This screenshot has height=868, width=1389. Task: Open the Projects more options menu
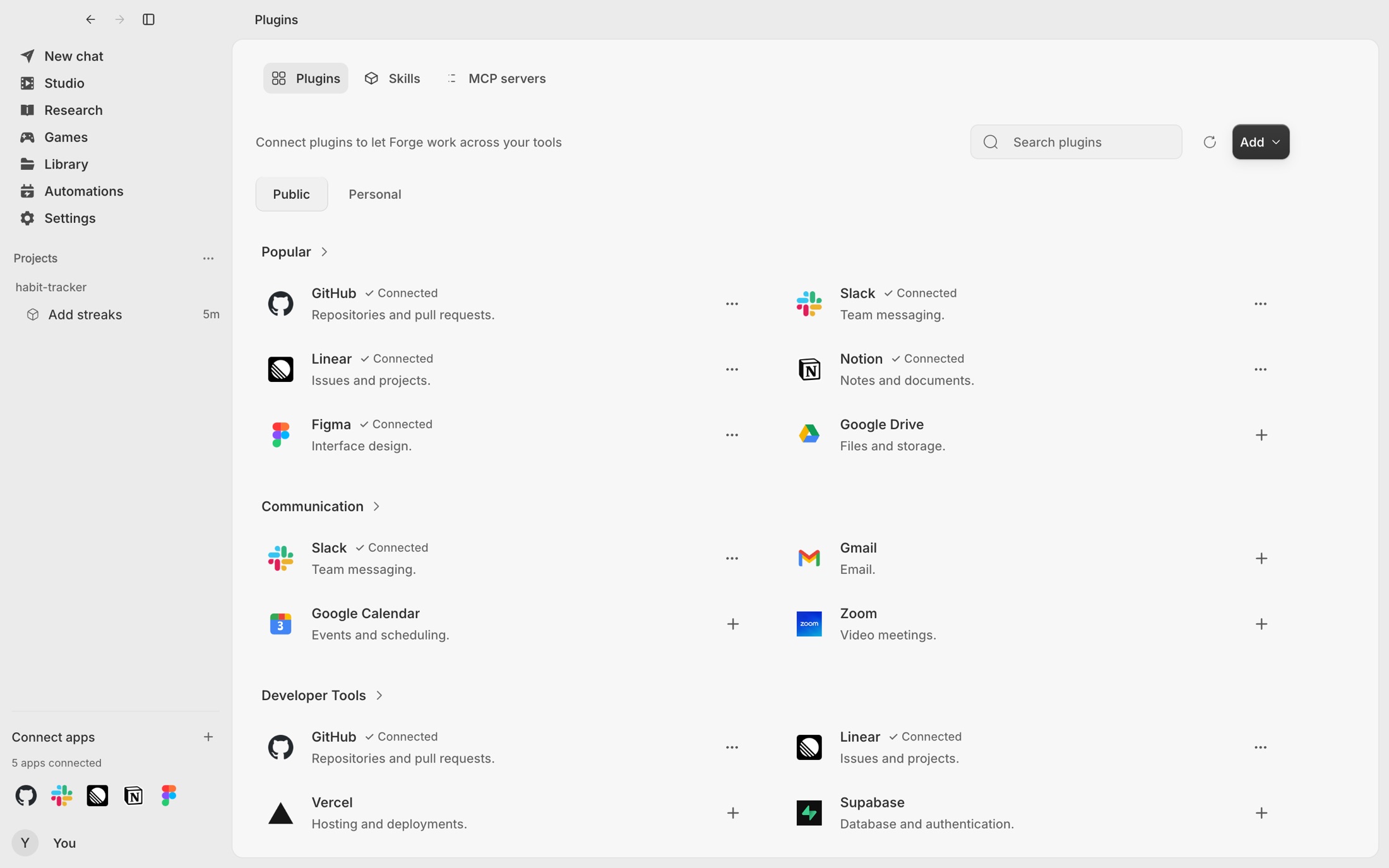(208, 259)
